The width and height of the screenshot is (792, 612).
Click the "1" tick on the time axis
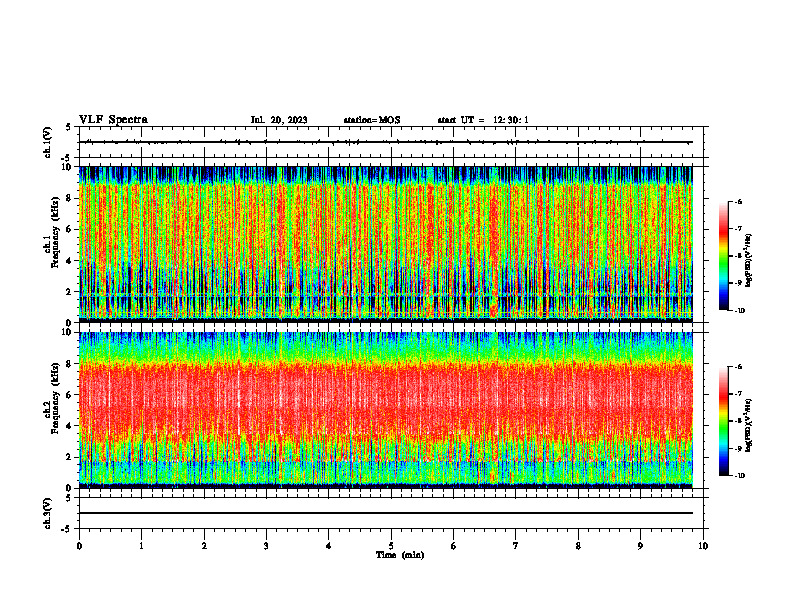(x=142, y=546)
